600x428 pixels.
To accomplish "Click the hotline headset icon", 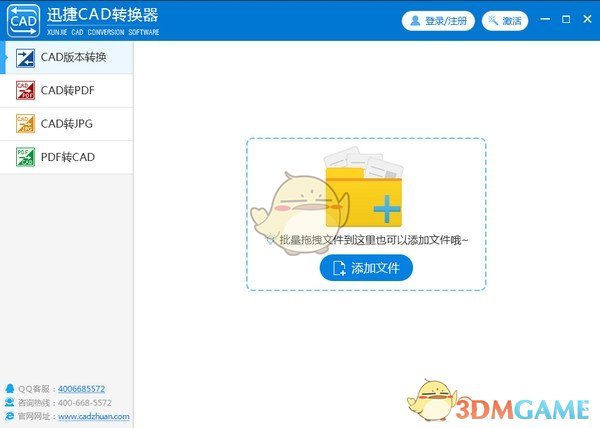I will click(x=10, y=402).
